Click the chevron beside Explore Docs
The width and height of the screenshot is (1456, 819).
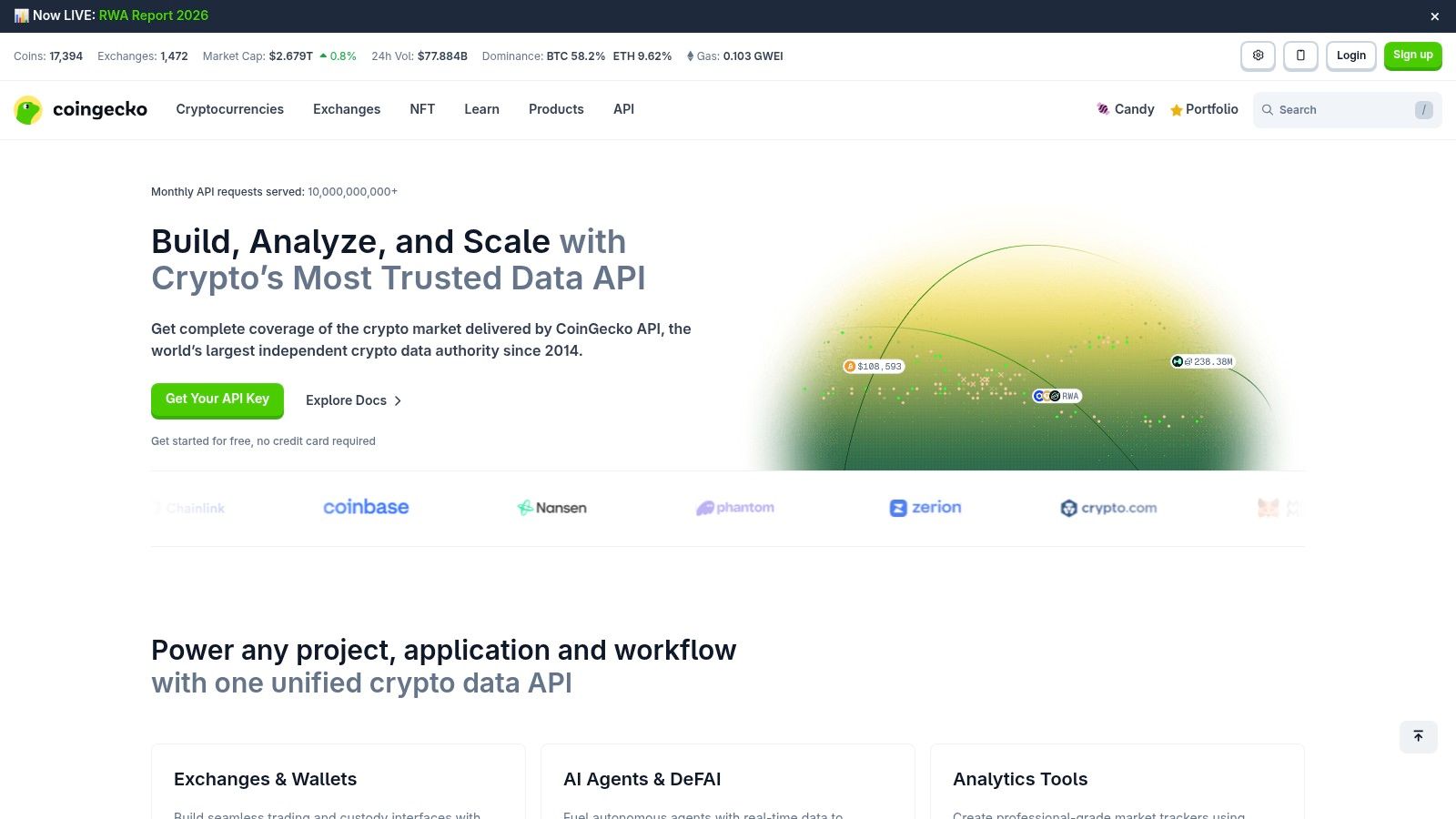[398, 400]
